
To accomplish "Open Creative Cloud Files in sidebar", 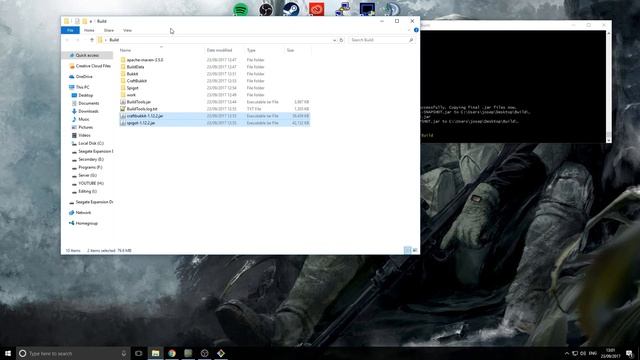I will 93,66.
